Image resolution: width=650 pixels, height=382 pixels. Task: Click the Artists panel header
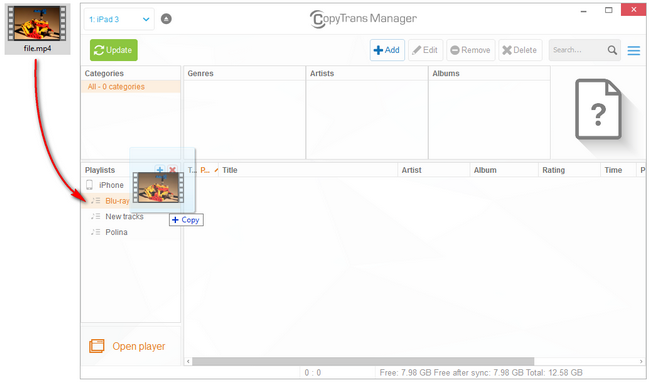tap(367, 73)
